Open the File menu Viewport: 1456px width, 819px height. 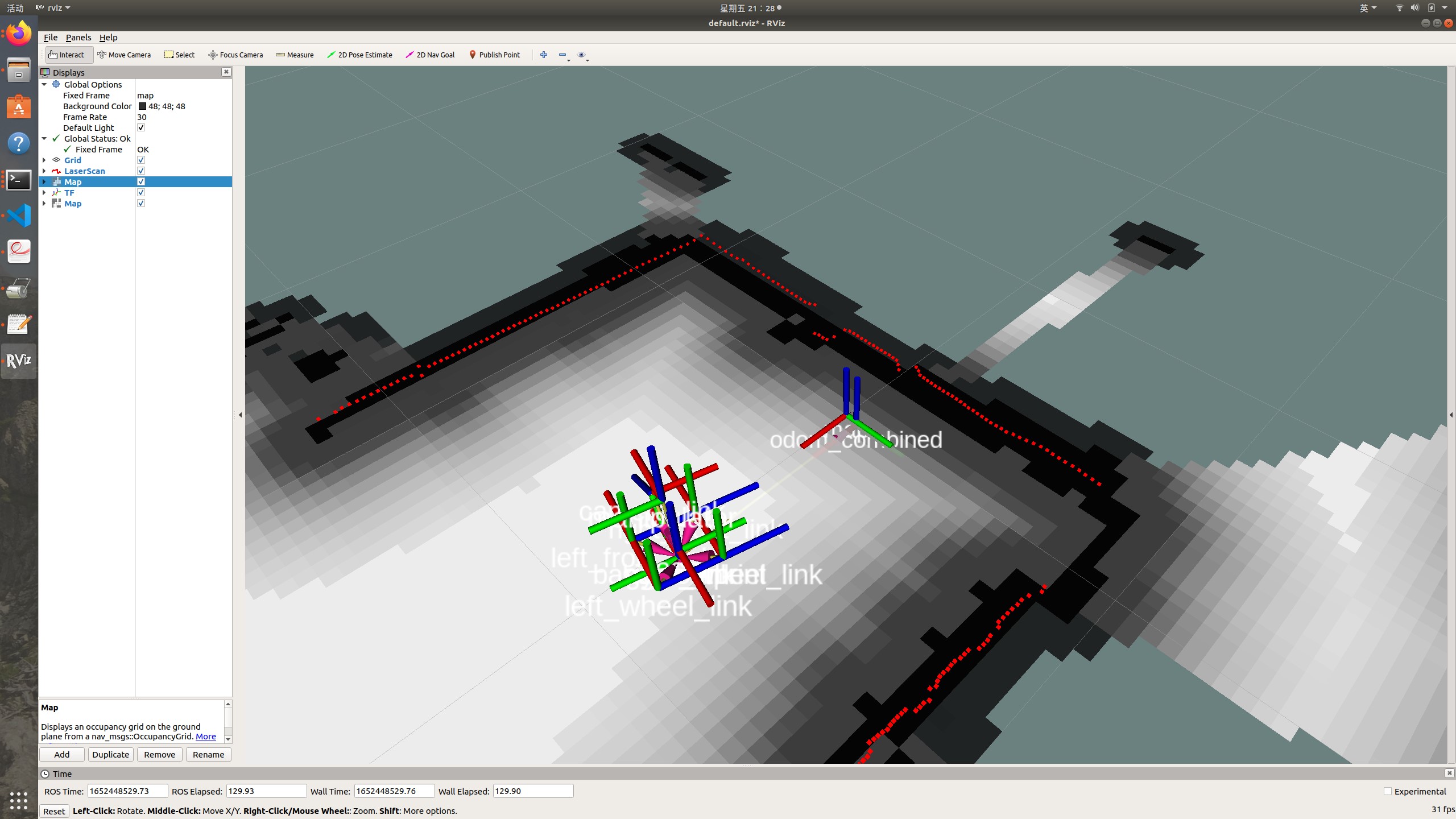click(x=50, y=37)
